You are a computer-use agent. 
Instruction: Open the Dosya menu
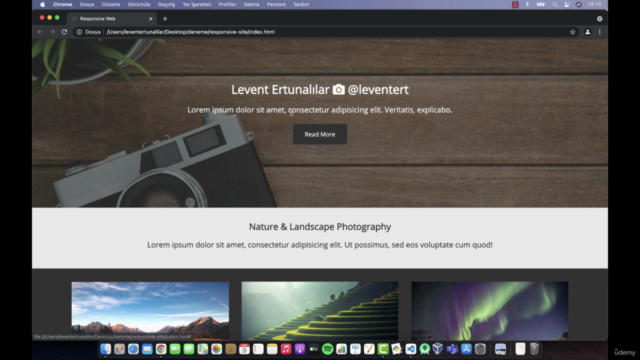(87, 4)
